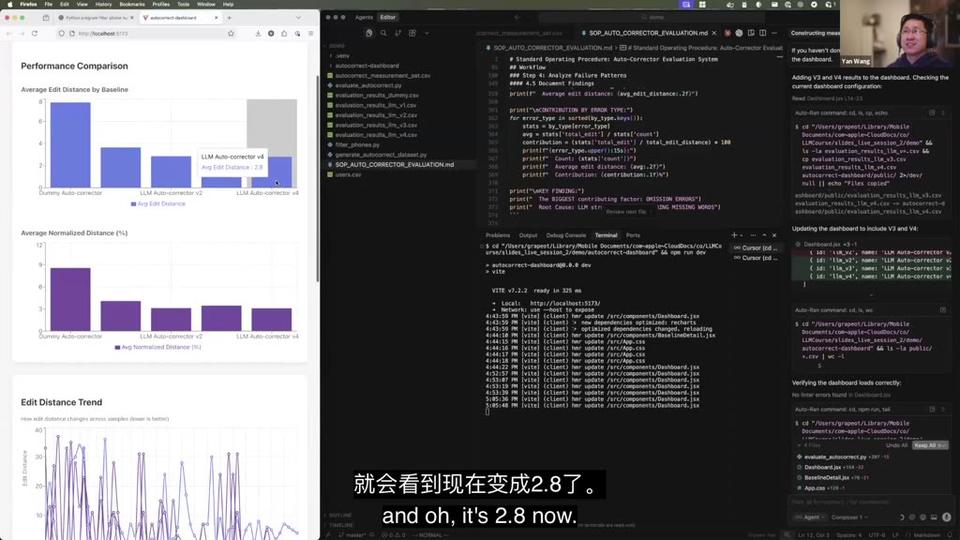Close the terminal panel with the X icon
The width and height of the screenshot is (960, 540).
point(774,235)
